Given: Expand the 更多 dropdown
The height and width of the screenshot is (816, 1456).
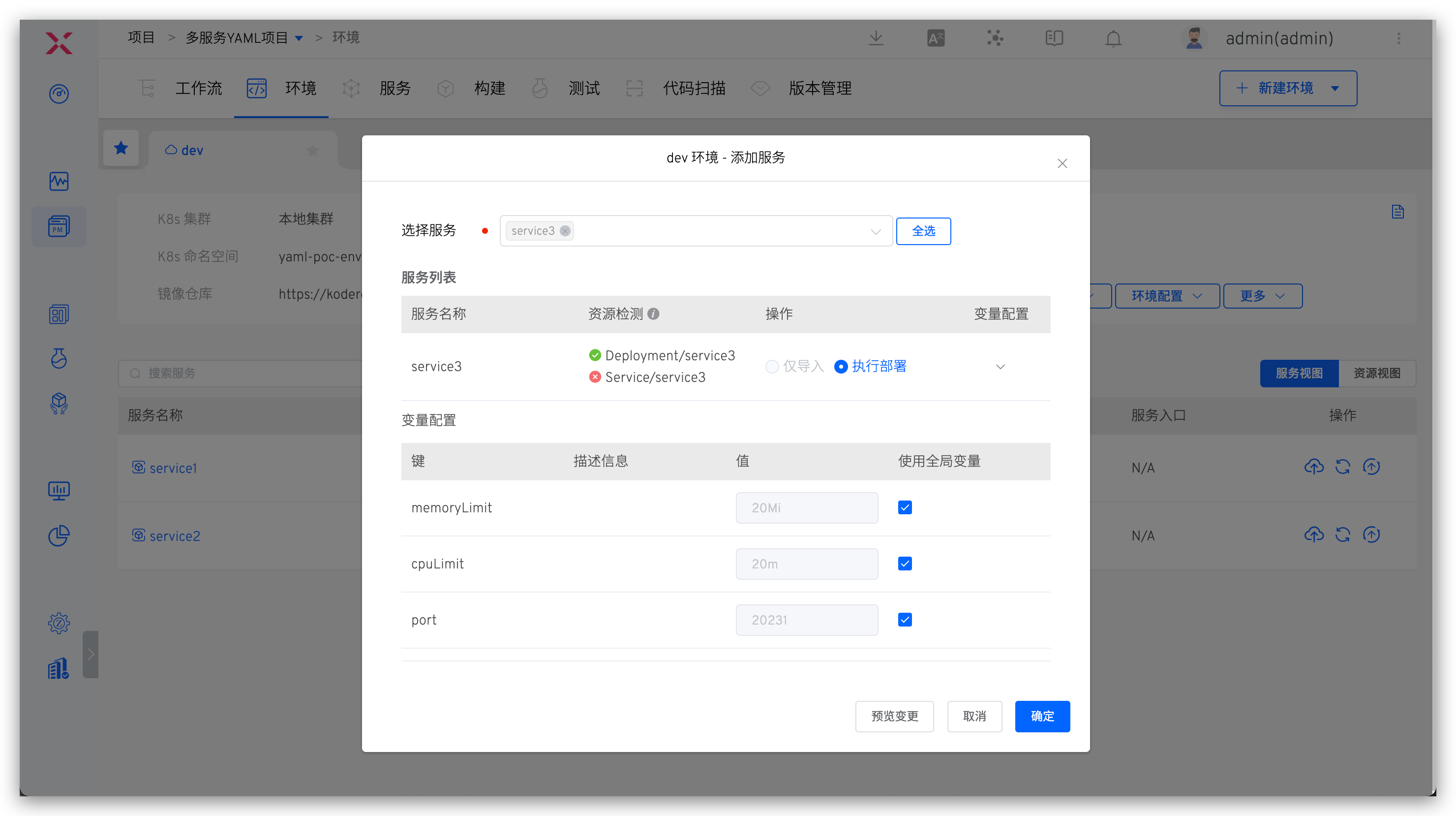Looking at the screenshot, I should point(1262,296).
